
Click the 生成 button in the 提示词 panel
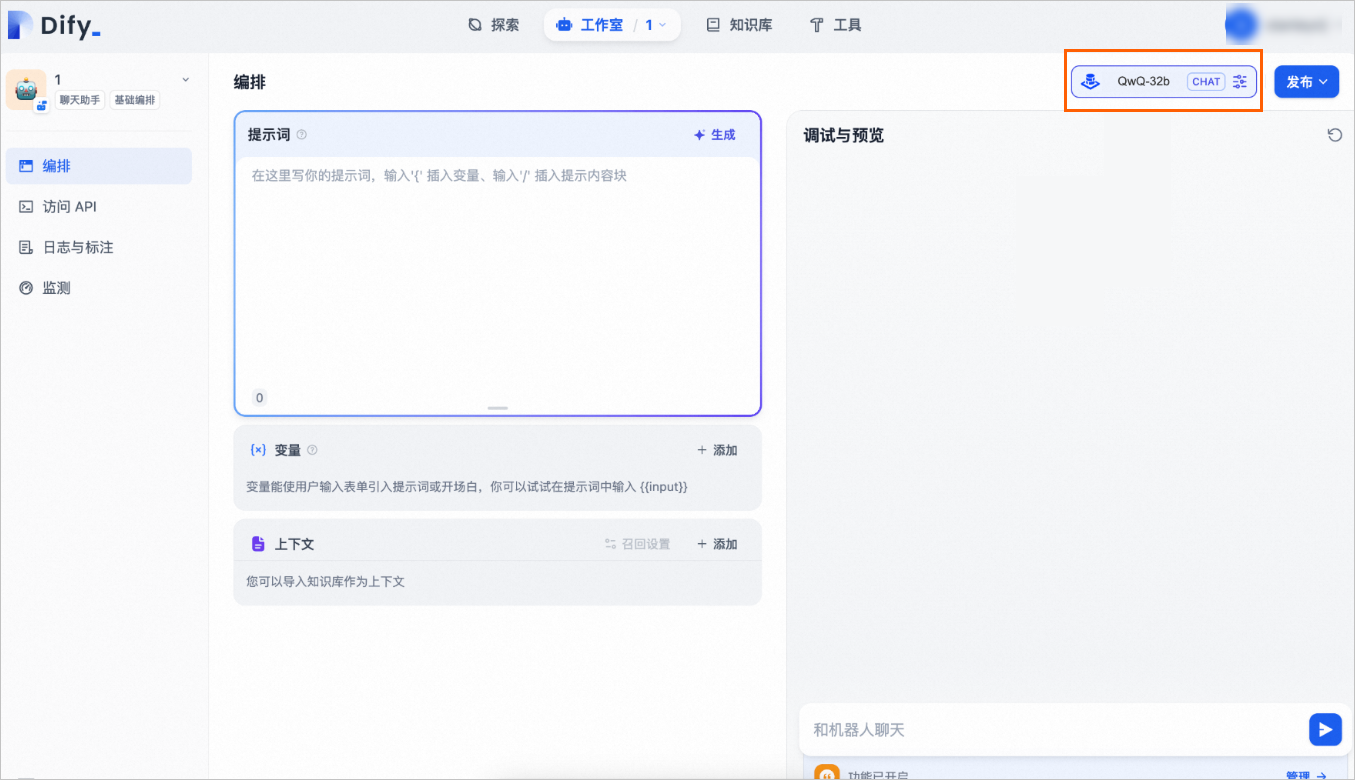(715, 133)
